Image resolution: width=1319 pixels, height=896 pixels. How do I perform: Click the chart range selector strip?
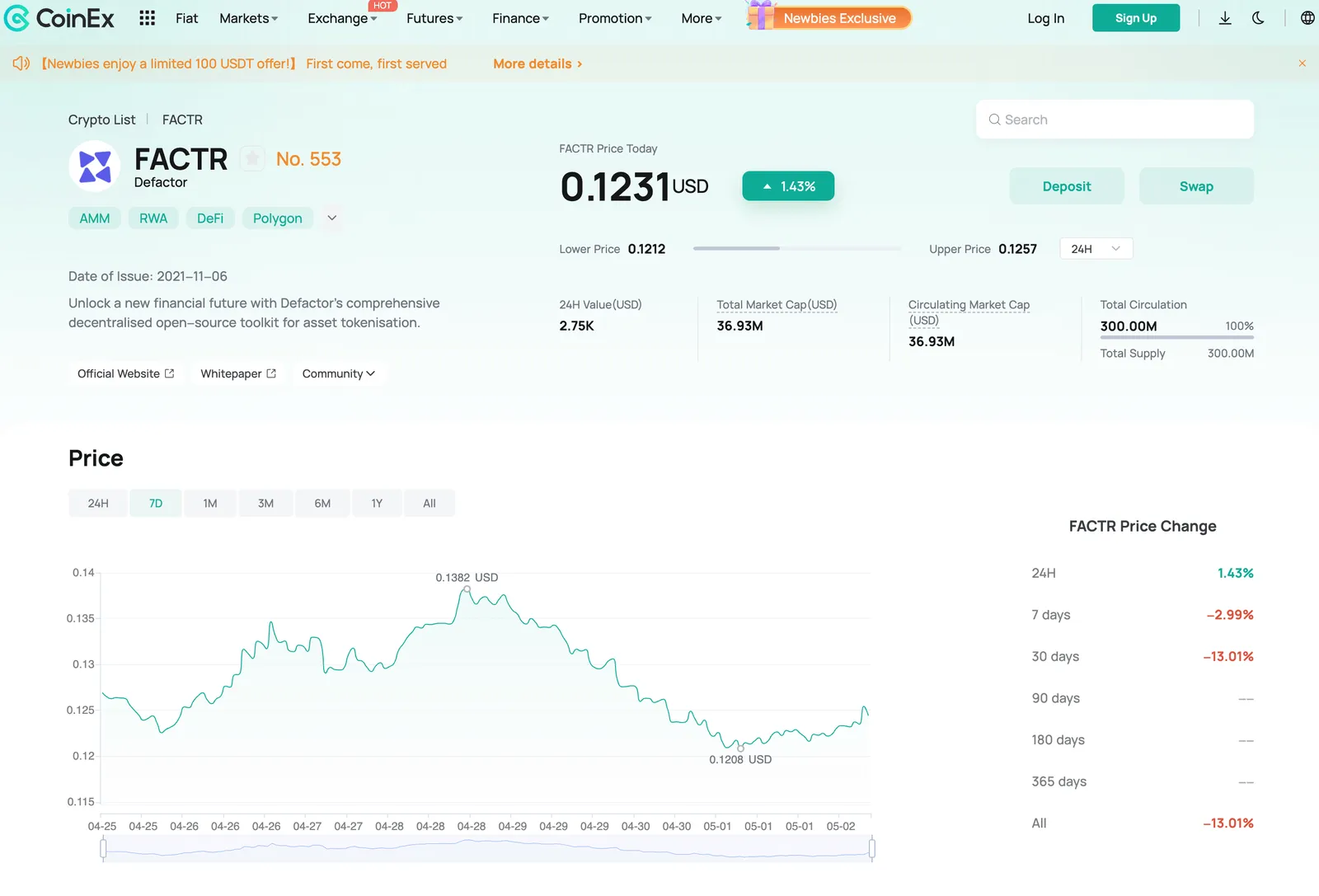point(487,848)
